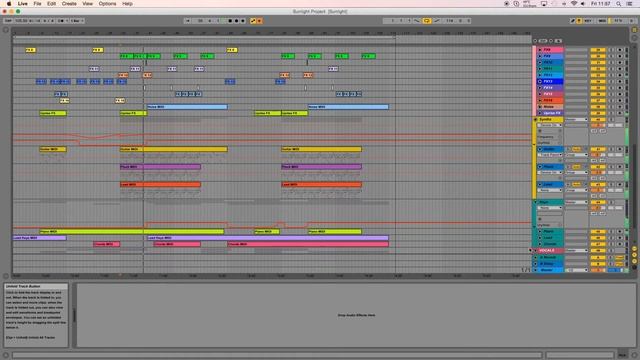
Task: Toggle the MIDI map mode switch
Action: (602, 20)
